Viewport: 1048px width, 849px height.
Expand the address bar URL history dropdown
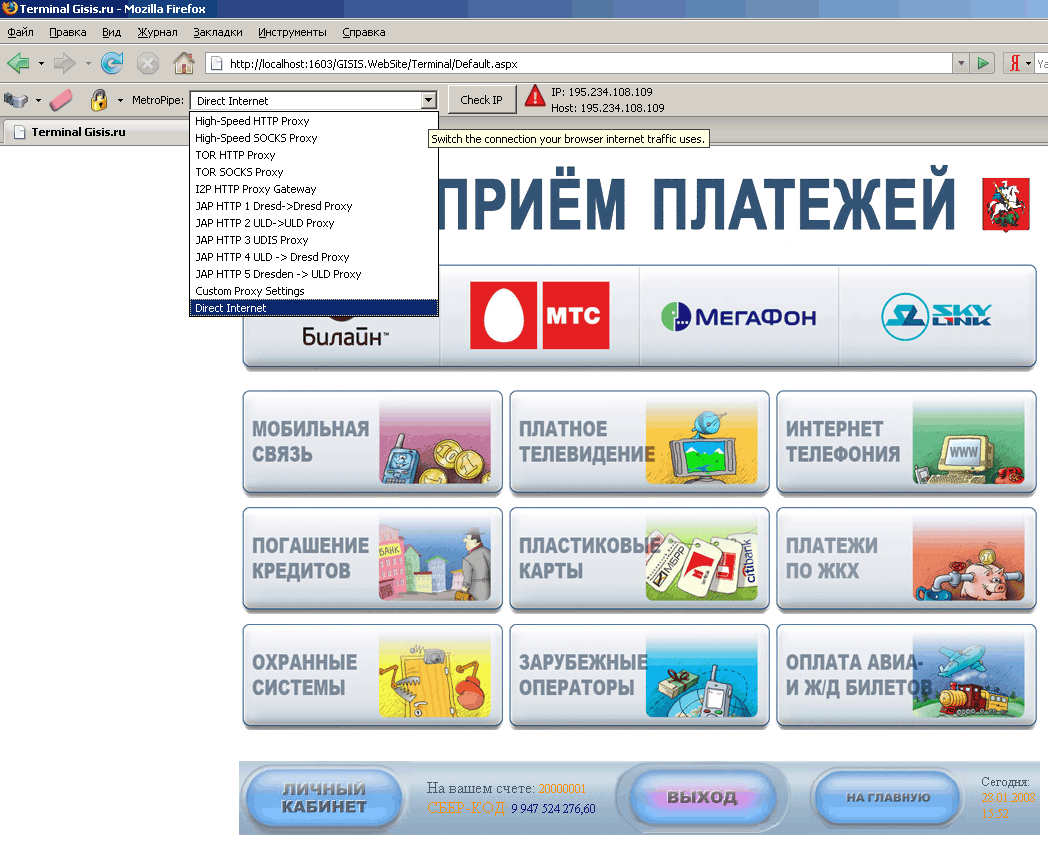coord(960,64)
